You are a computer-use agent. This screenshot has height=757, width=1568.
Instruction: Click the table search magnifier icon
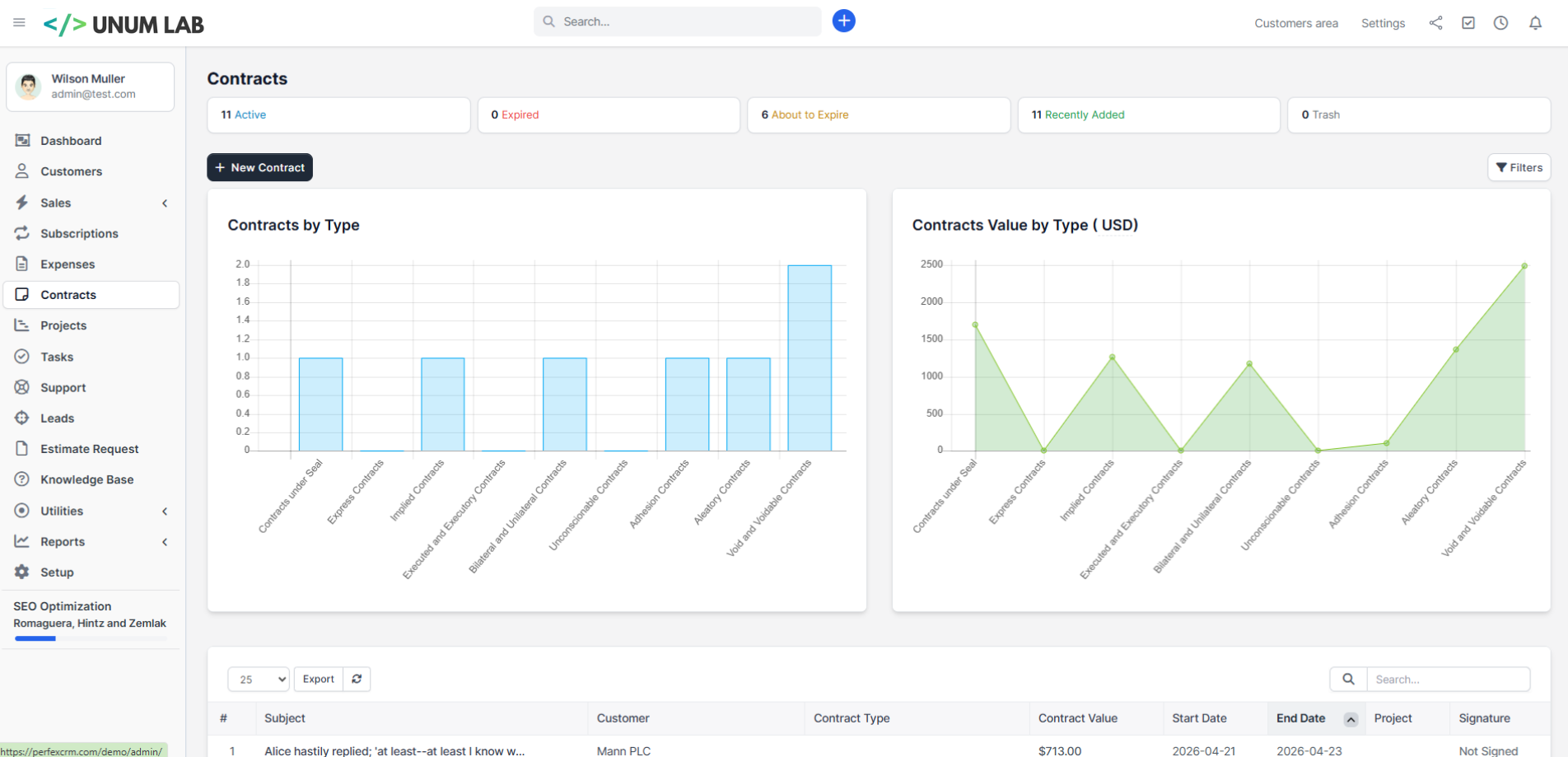(1348, 679)
